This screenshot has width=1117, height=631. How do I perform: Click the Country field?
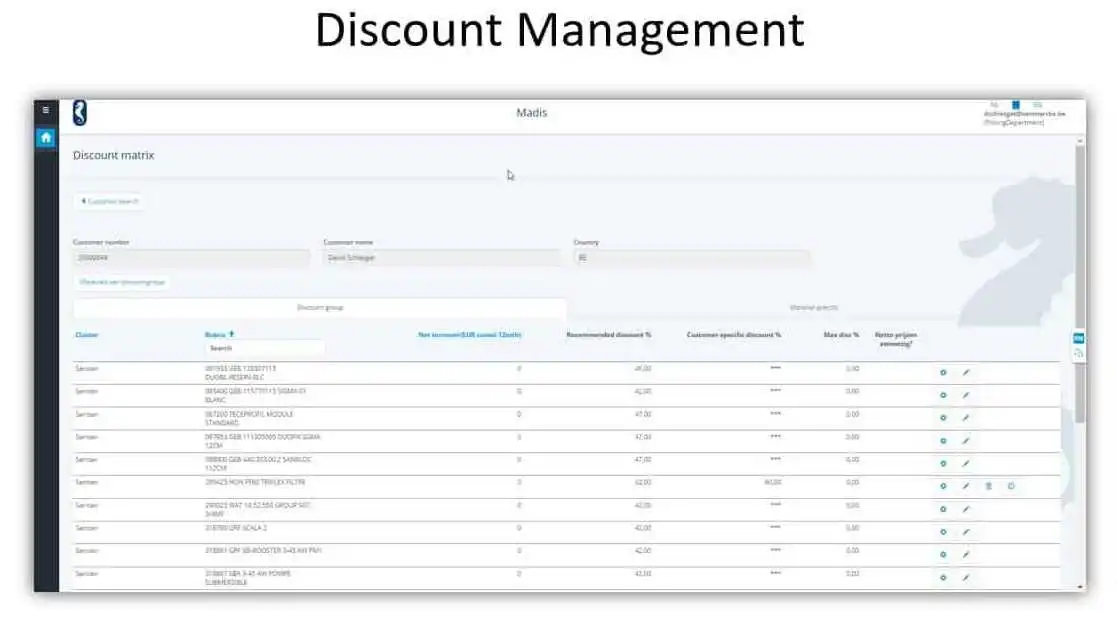(x=692, y=258)
